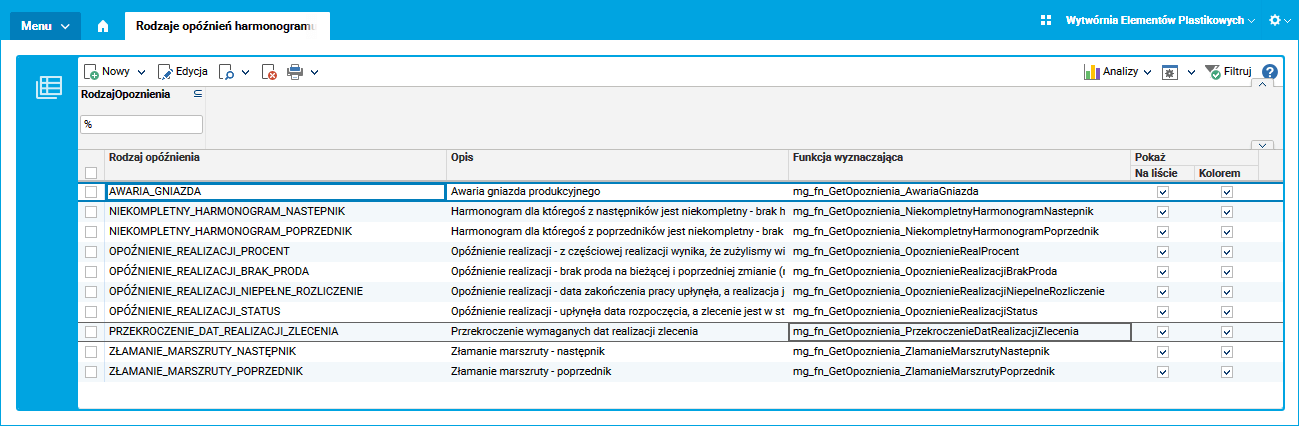Viewport: 1299px width, 426px height.
Task: Select the NIEKOMPLETNY_HARMONOGRAM_POPRZEDNIK cell
Action: [x=275, y=232]
